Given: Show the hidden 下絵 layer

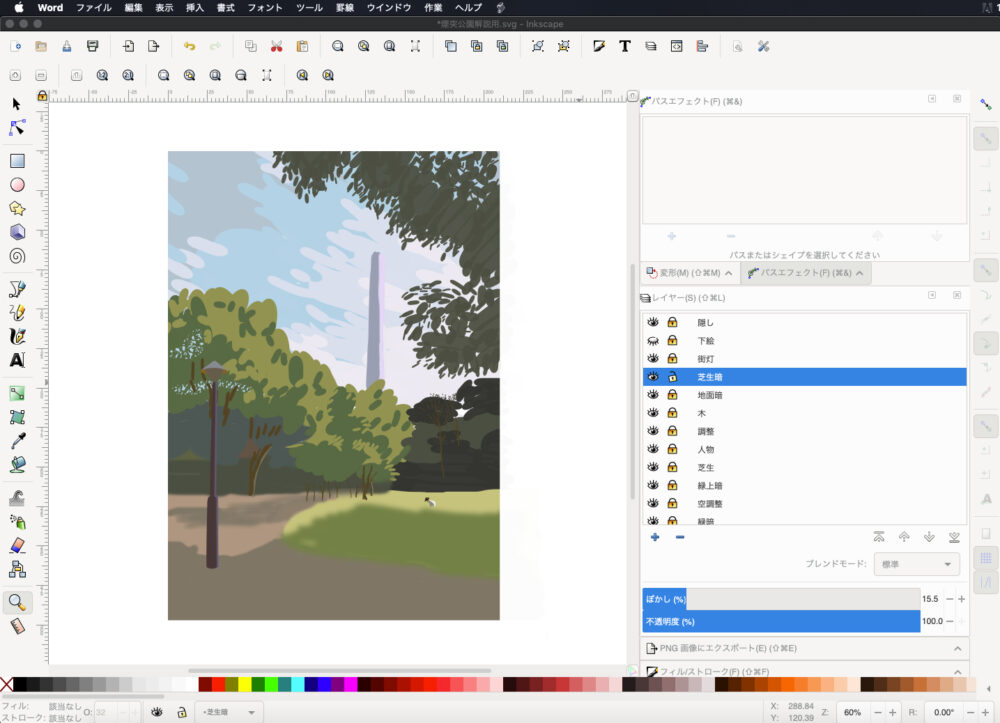Looking at the screenshot, I should click(653, 341).
